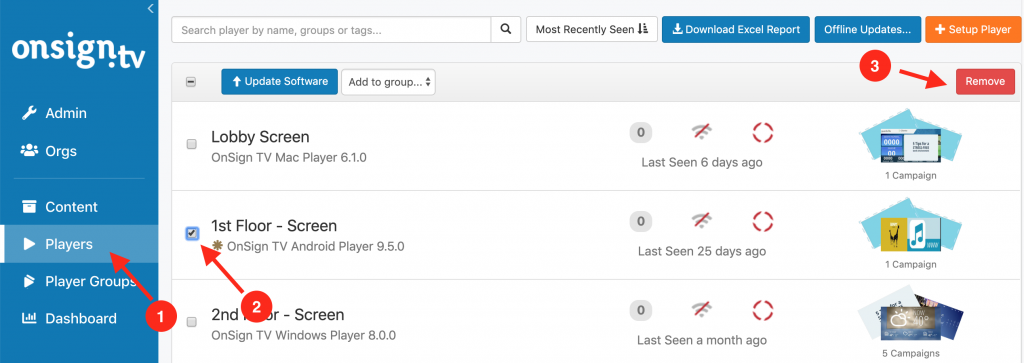Check the Lobby Screen checkbox
Screen dimensions: 1024x363
[x=192, y=144]
